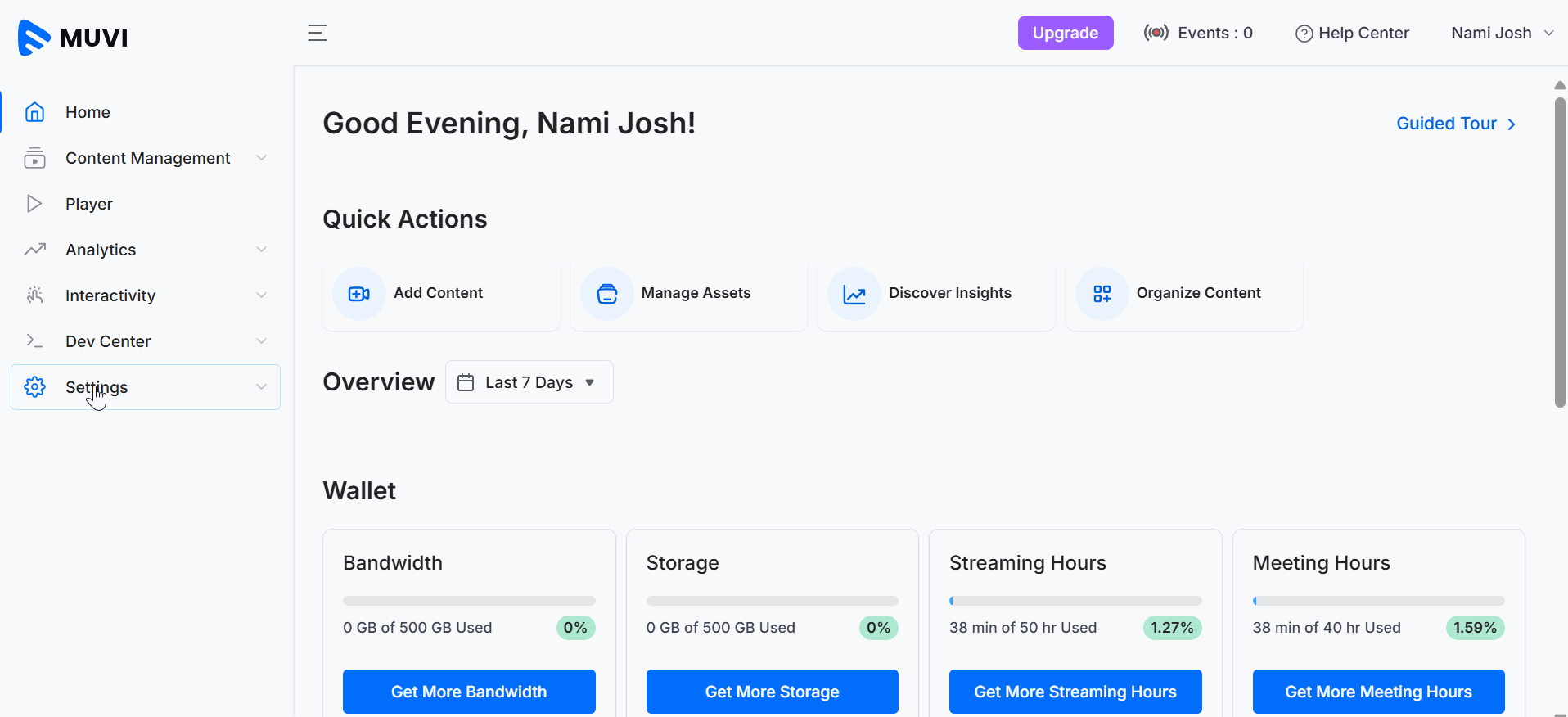Image resolution: width=1568 pixels, height=717 pixels.
Task: Click the Help Center question mark icon
Action: (x=1304, y=34)
